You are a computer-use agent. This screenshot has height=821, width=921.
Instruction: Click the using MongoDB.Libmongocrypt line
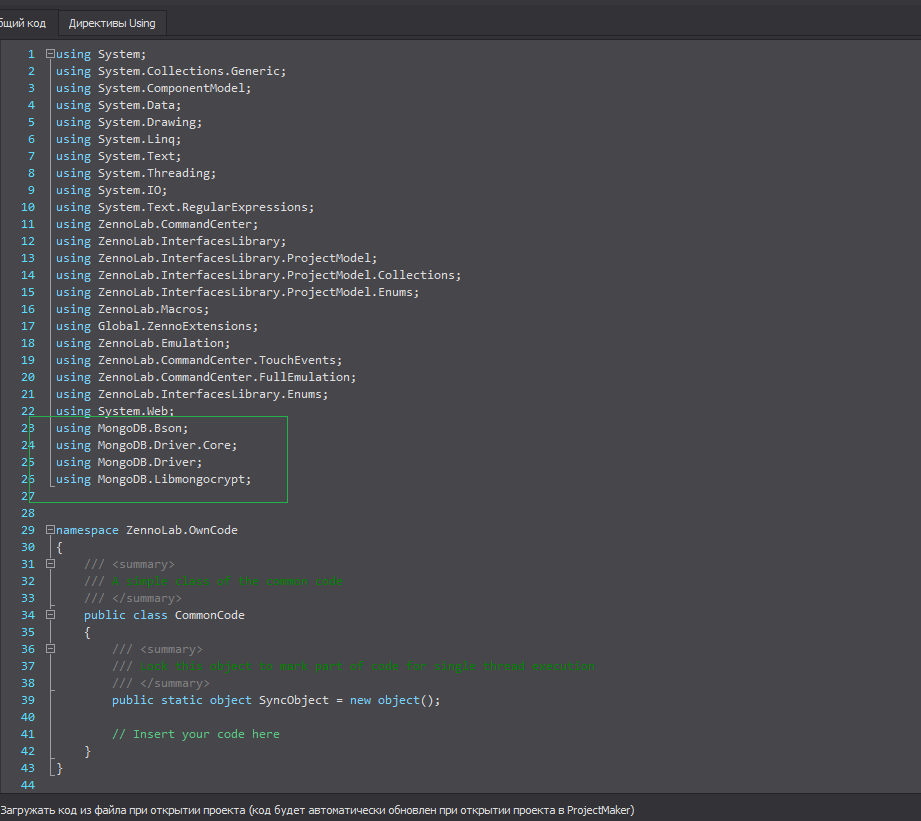[x=153, y=479]
